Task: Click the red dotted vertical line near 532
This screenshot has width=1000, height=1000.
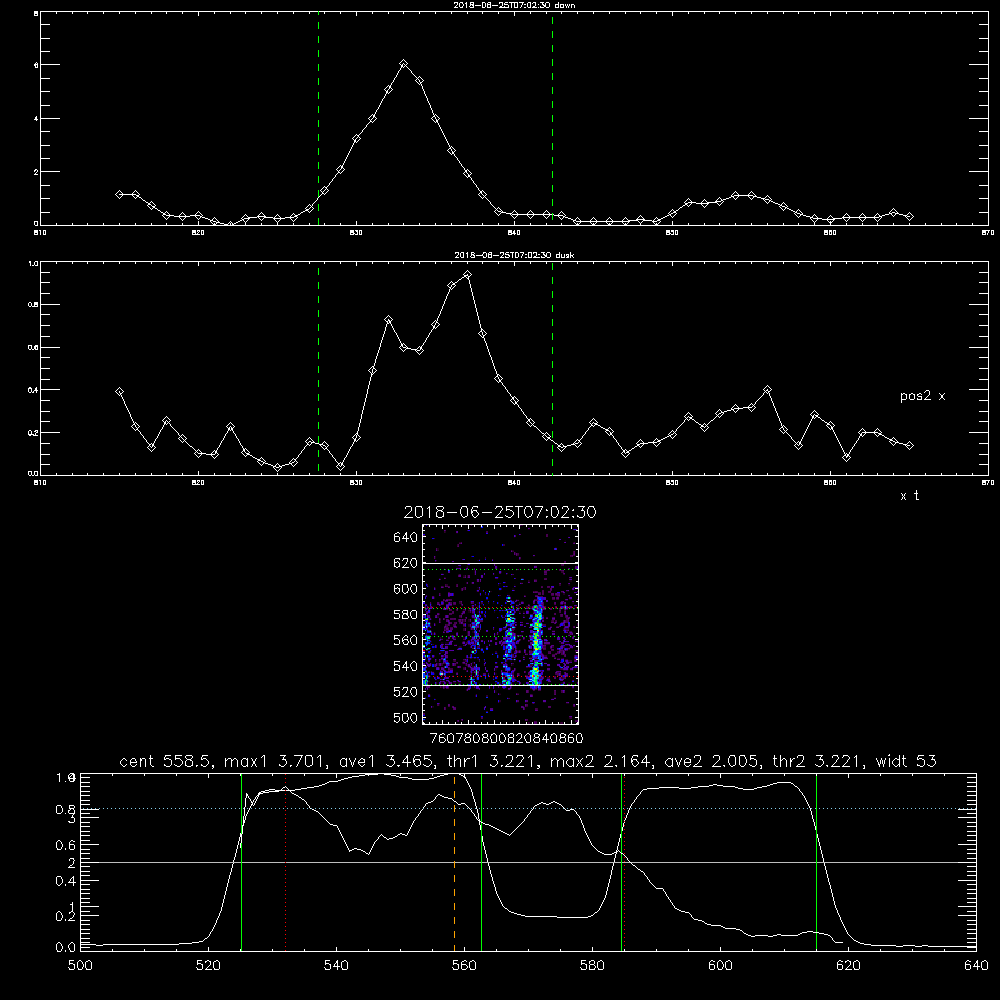Action: coord(285,862)
